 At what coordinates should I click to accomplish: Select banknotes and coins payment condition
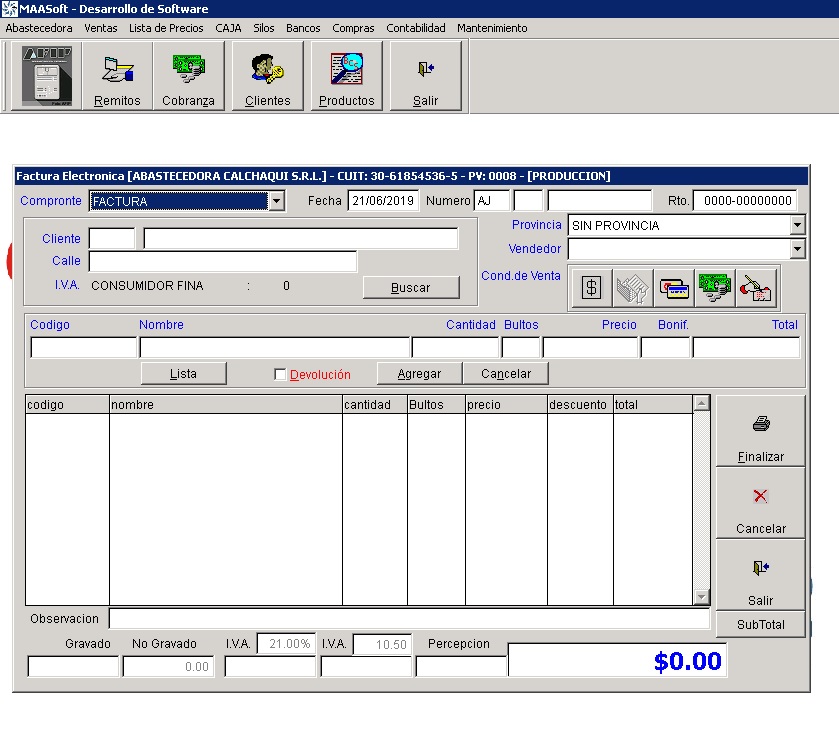click(x=715, y=288)
